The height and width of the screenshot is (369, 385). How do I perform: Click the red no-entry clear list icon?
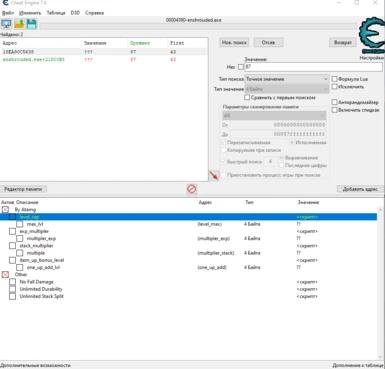(x=191, y=189)
